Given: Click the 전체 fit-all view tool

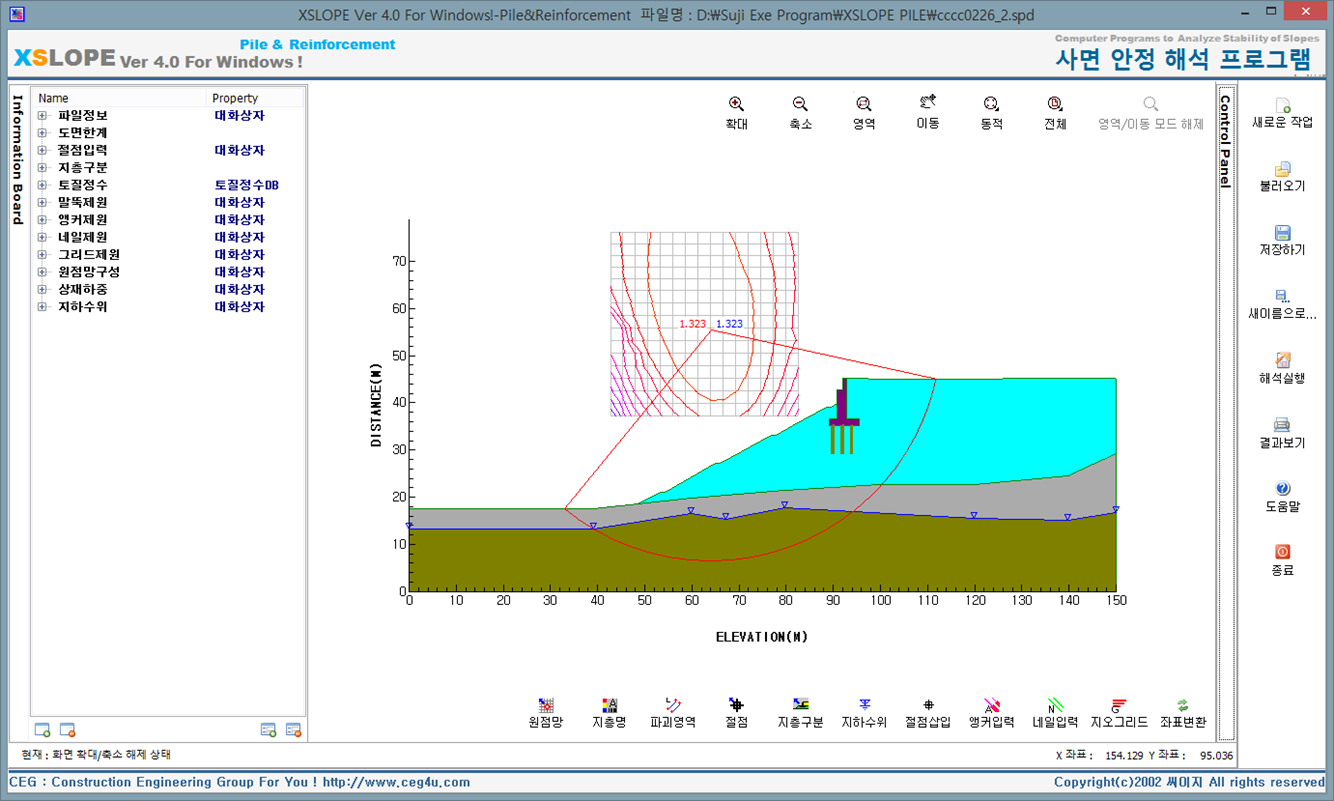Looking at the screenshot, I should (x=1055, y=112).
